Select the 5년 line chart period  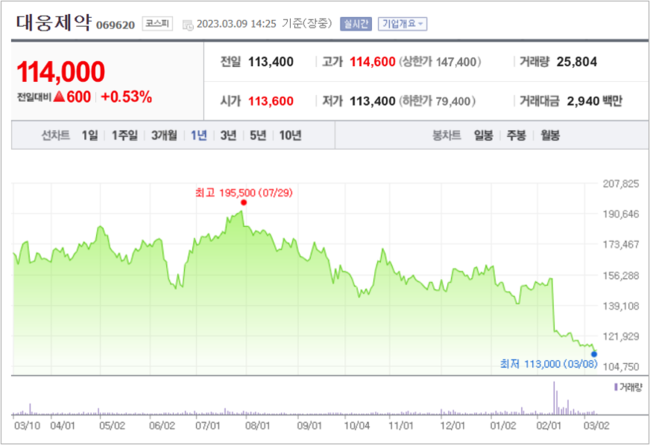click(257, 135)
